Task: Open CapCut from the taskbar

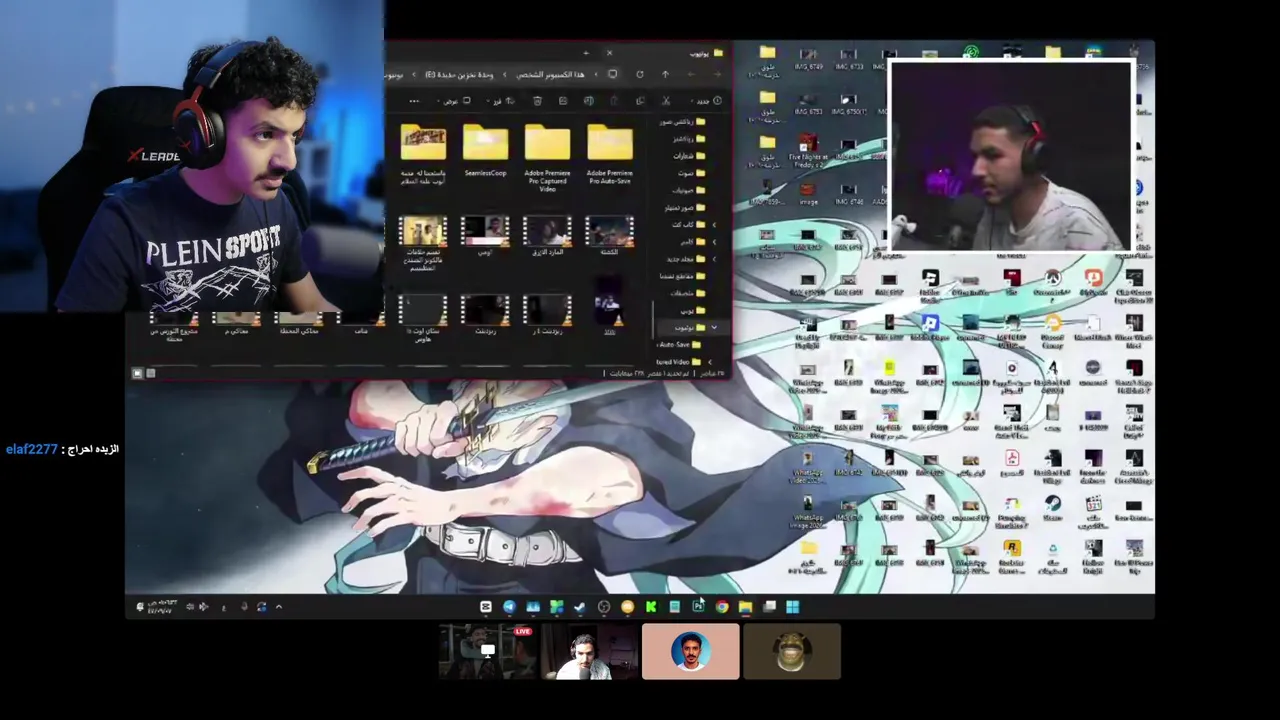Action: (x=486, y=607)
